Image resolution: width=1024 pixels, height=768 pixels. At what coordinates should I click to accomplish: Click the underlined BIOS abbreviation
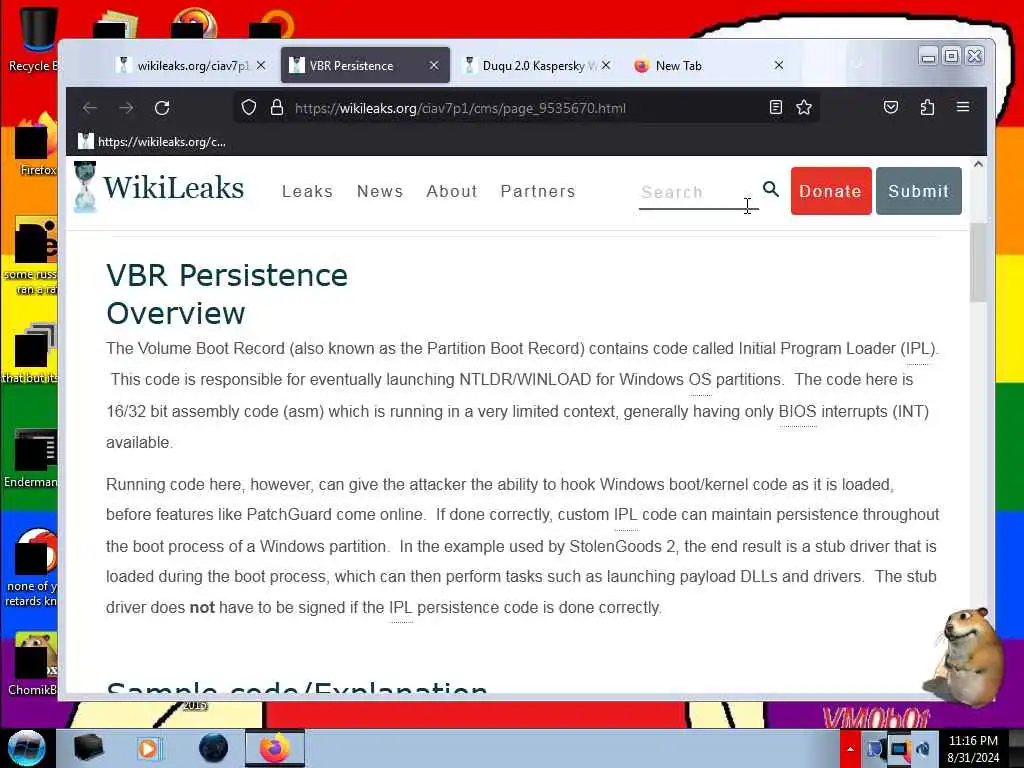797,411
